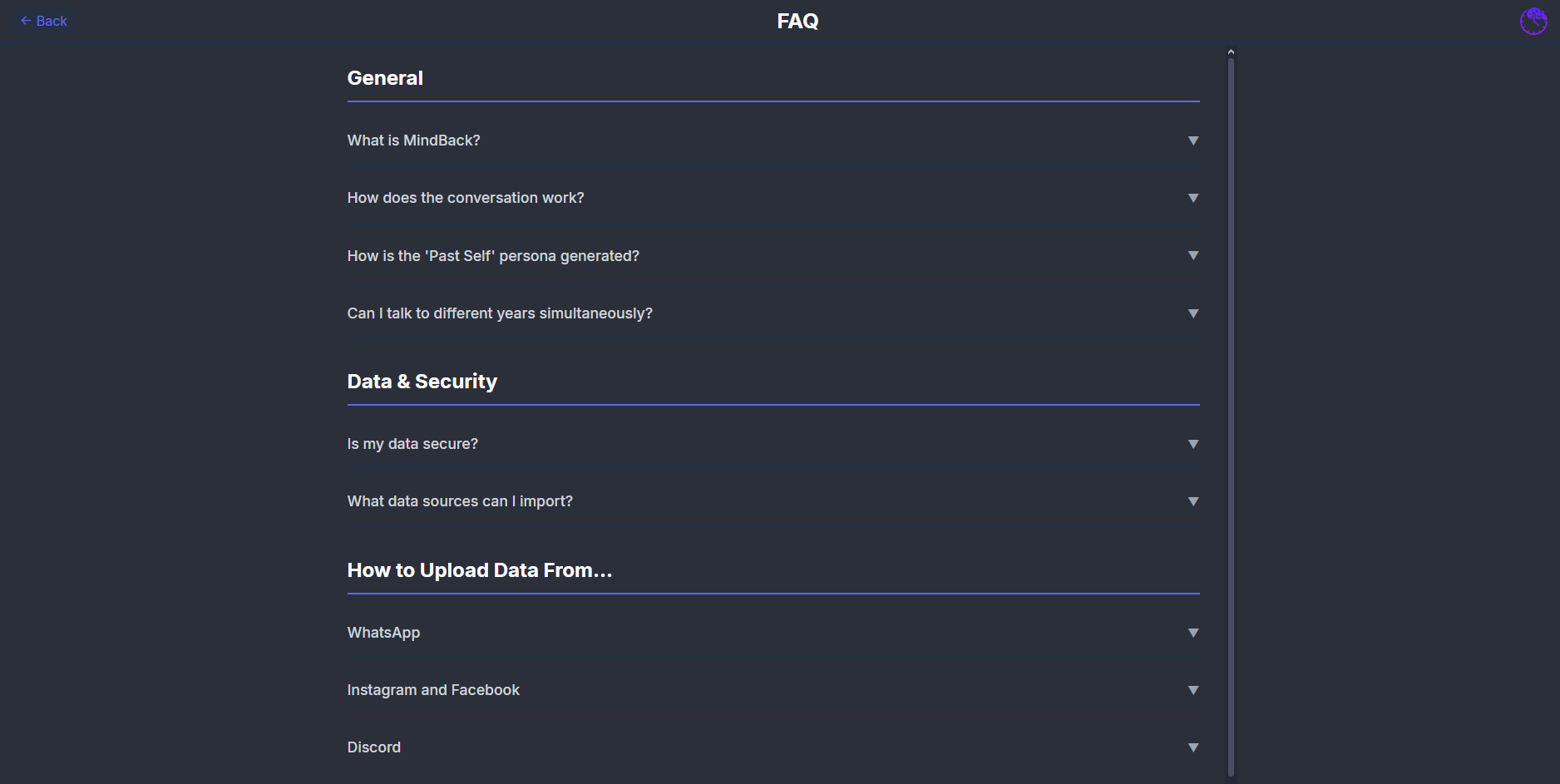The width and height of the screenshot is (1560, 784).
Task: Open the profile avatar icon
Action: [1533, 22]
